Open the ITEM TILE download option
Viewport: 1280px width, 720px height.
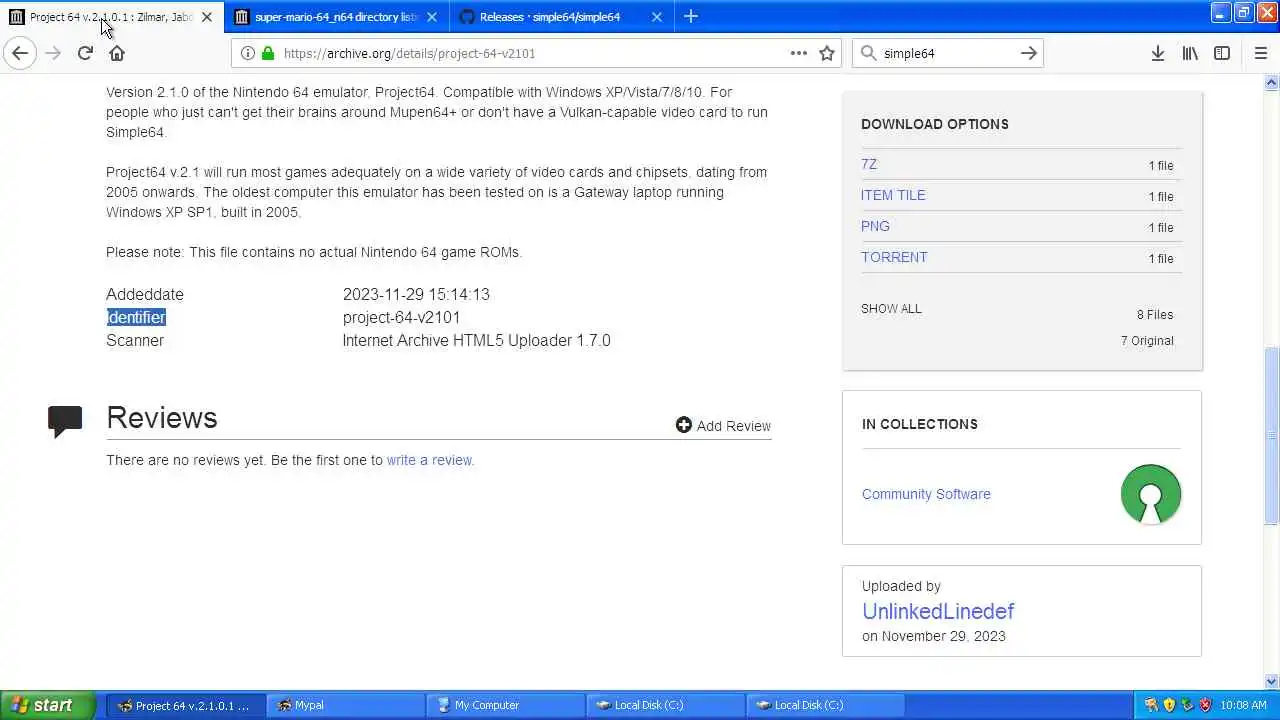pos(893,195)
